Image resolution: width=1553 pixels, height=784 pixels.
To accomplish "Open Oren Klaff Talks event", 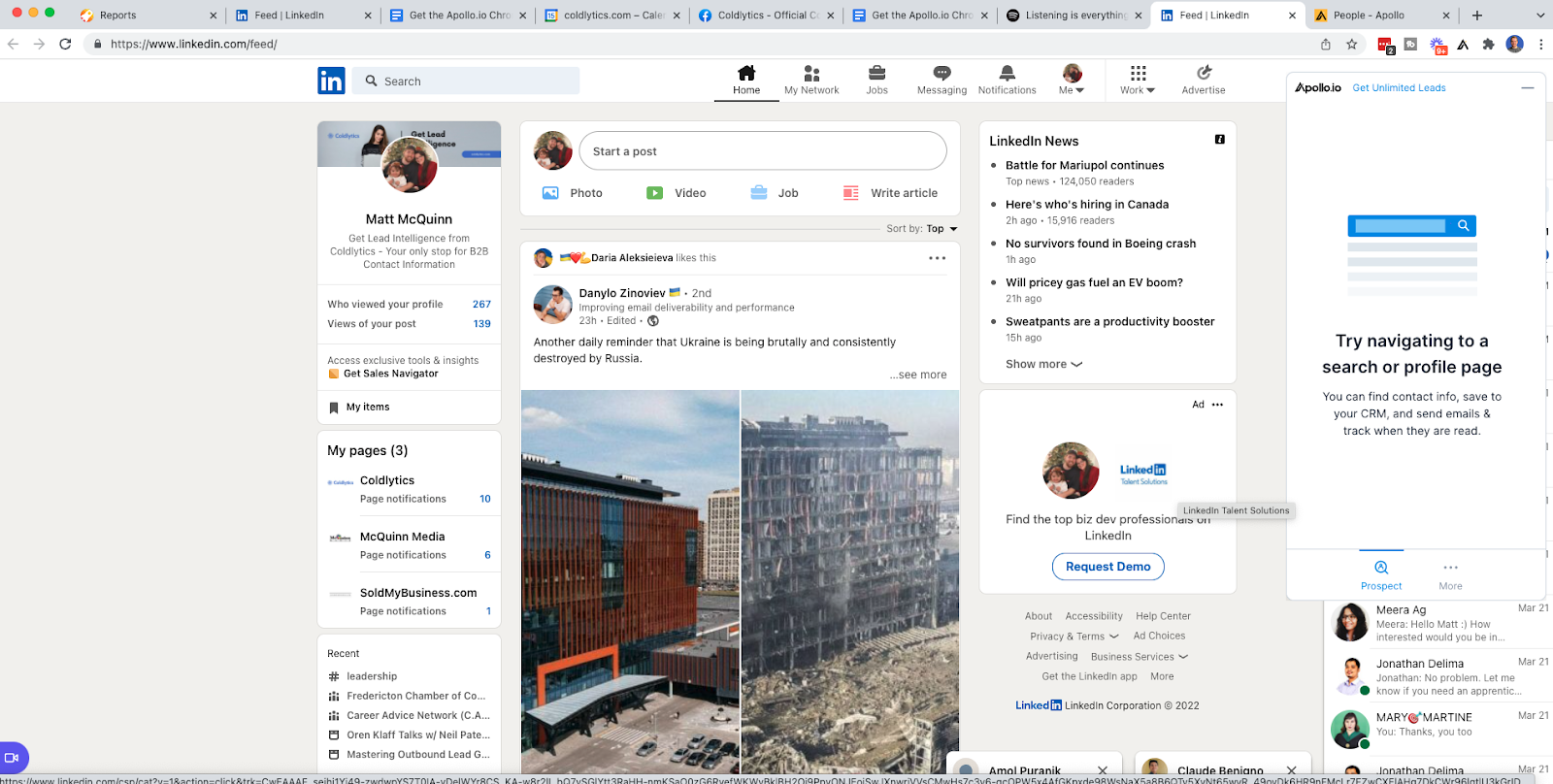I will point(418,735).
